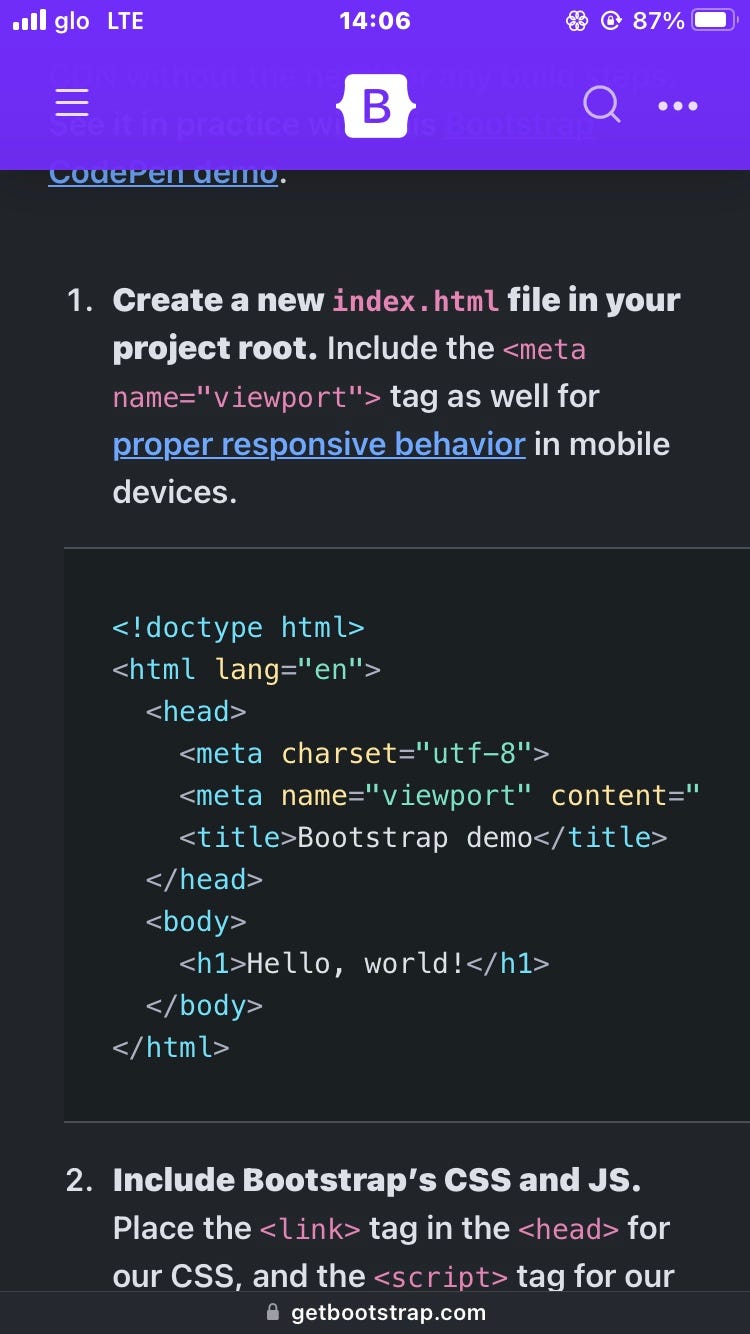
Task: Tap the Include Bootstrap's CSS and JS heading
Action: [377, 1180]
